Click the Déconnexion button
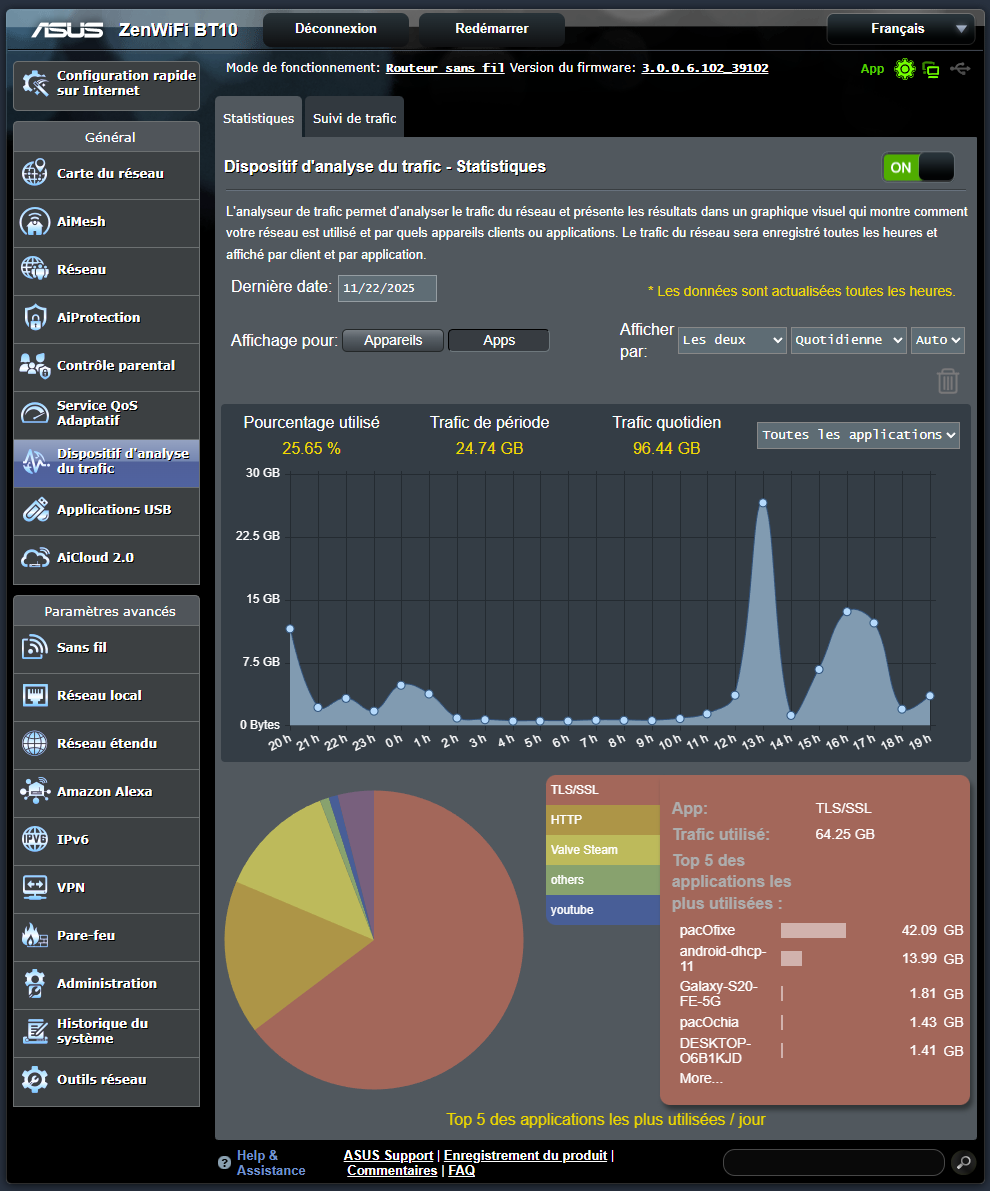The image size is (990, 1191). (x=335, y=29)
